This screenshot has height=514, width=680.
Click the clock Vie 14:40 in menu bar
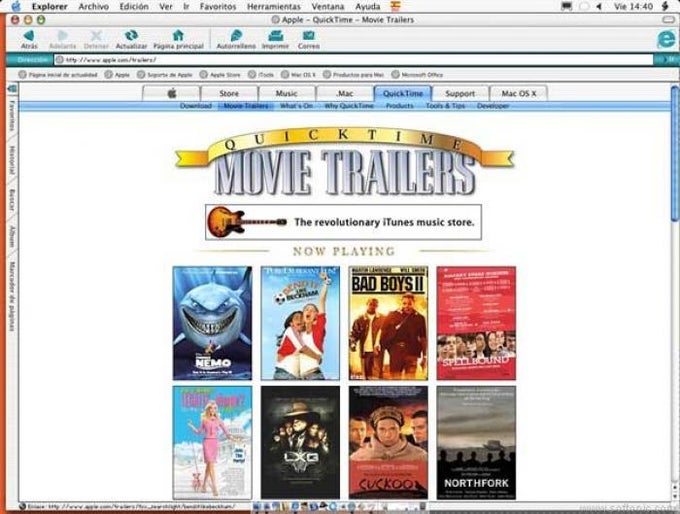pos(633,7)
